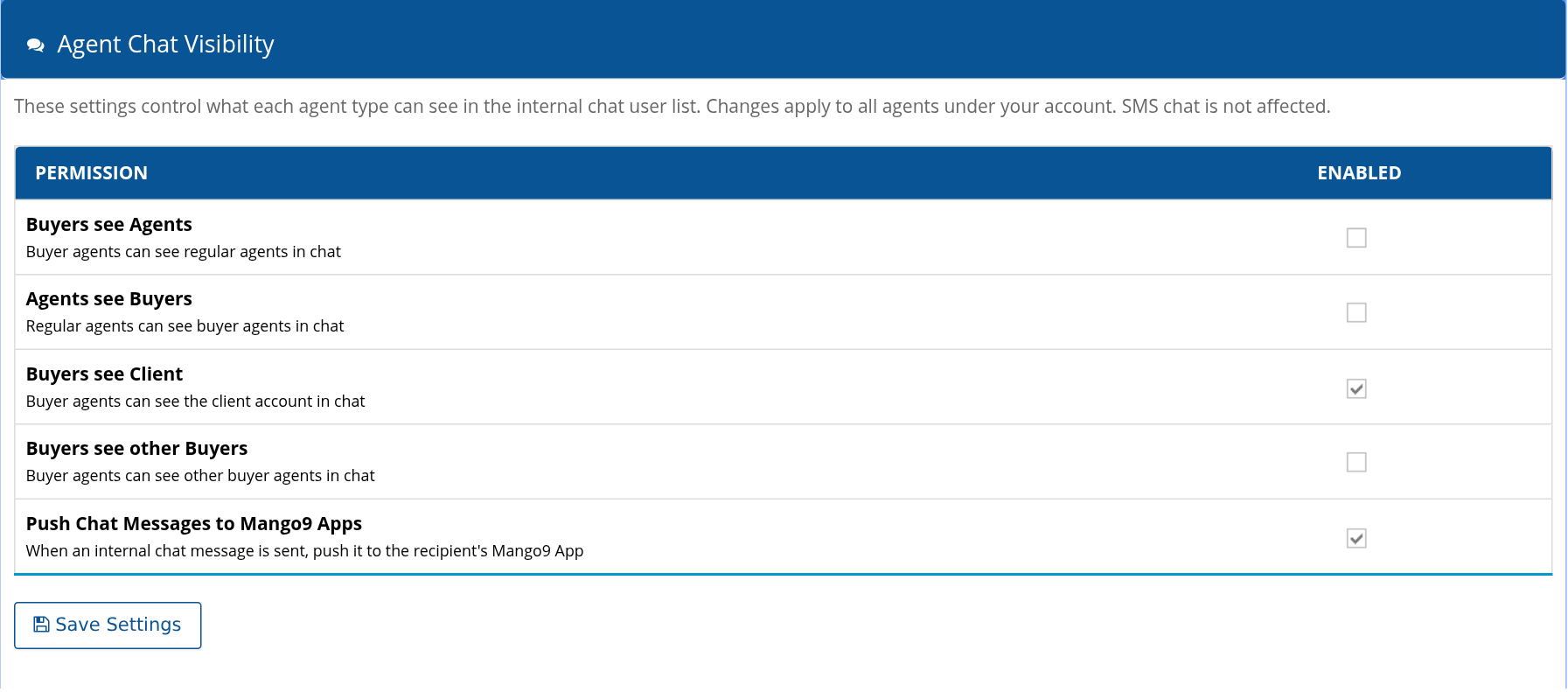
Task: Click the chat bubbles icon in header
Action: (x=36, y=45)
